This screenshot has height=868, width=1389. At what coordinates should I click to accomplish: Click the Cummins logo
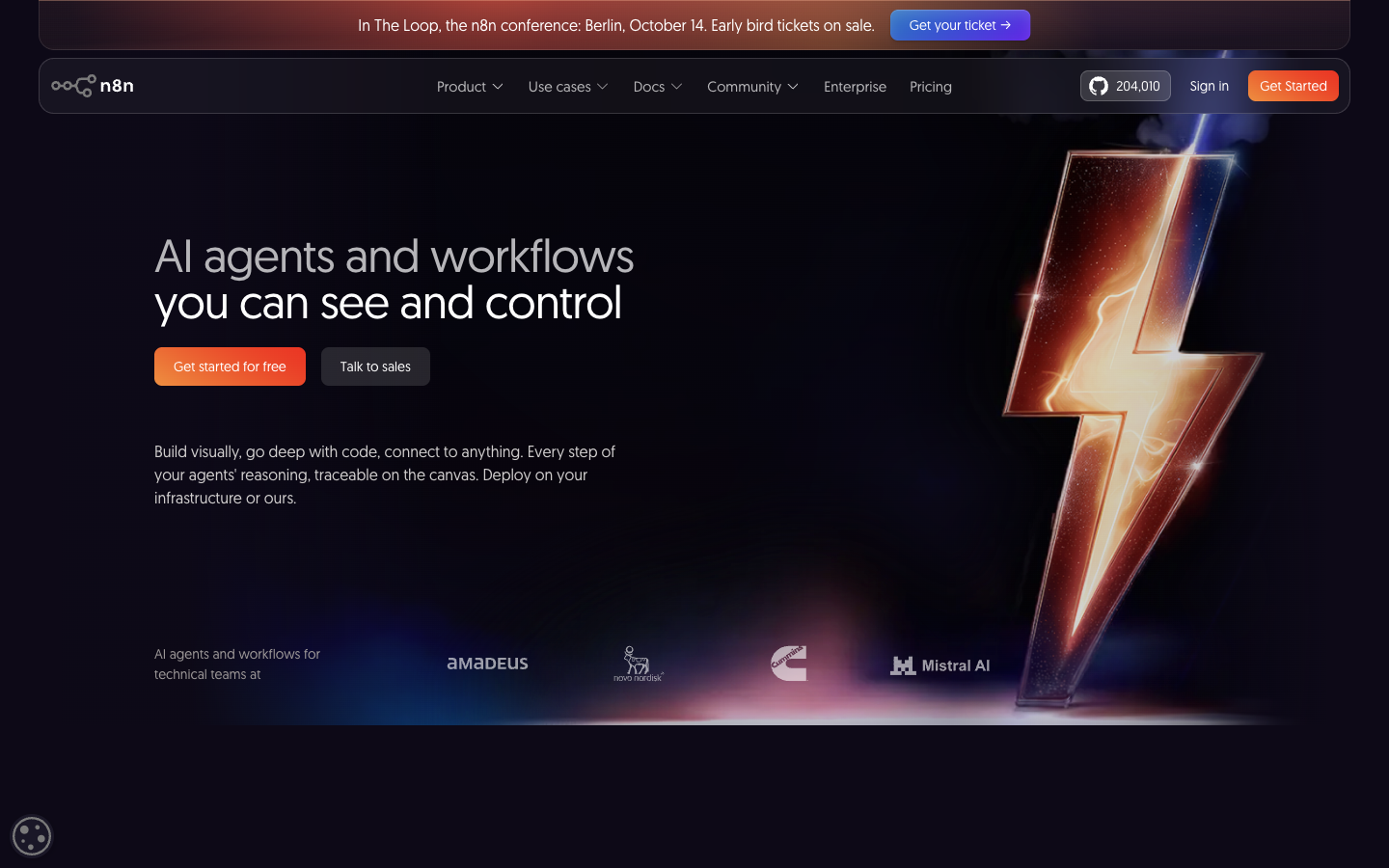(788, 664)
